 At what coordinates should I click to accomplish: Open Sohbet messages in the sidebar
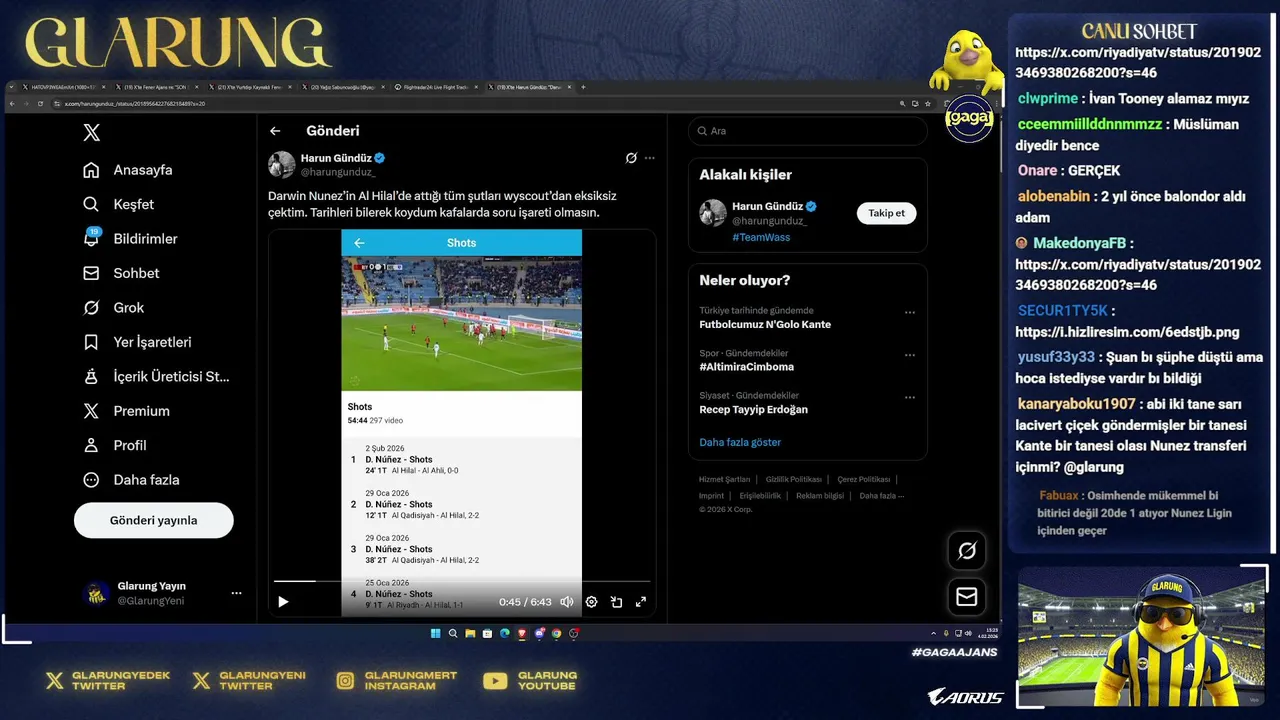point(121,273)
